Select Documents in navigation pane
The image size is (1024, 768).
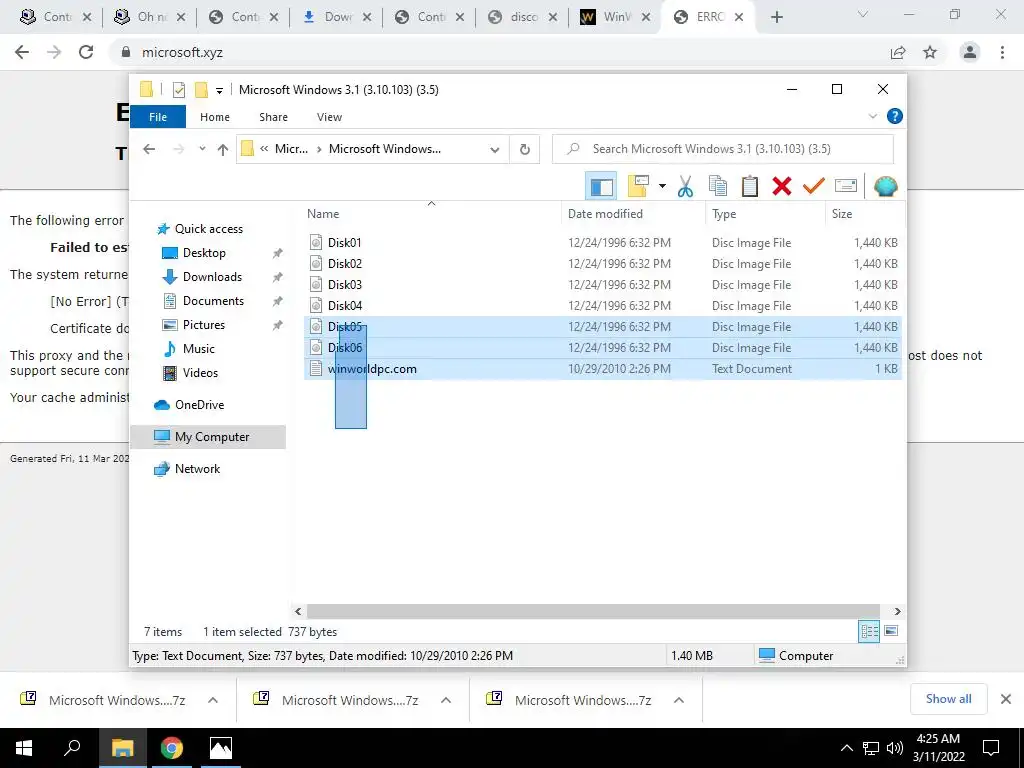[x=214, y=301]
